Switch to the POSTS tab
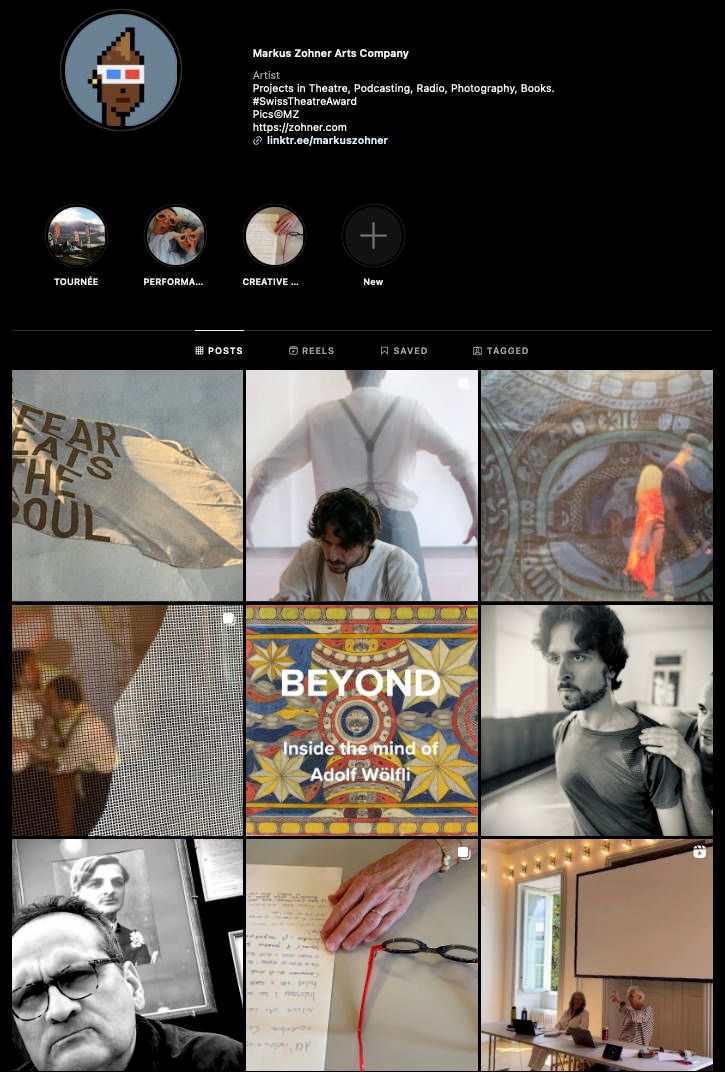The image size is (725, 1072). 219,351
